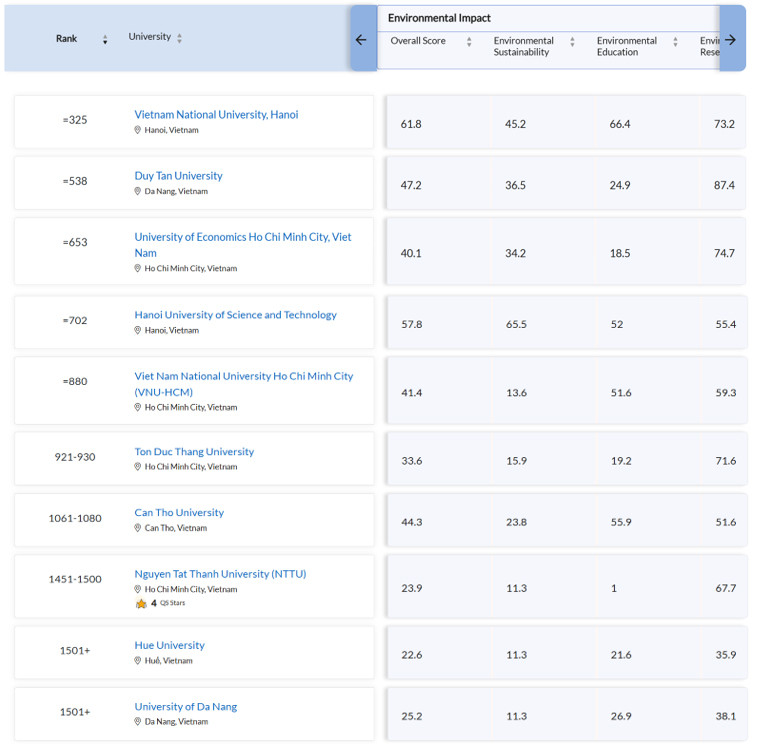The width and height of the screenshot is (758, 747).
Task: Sort by University name arrows
Action: tap(180, 38)
